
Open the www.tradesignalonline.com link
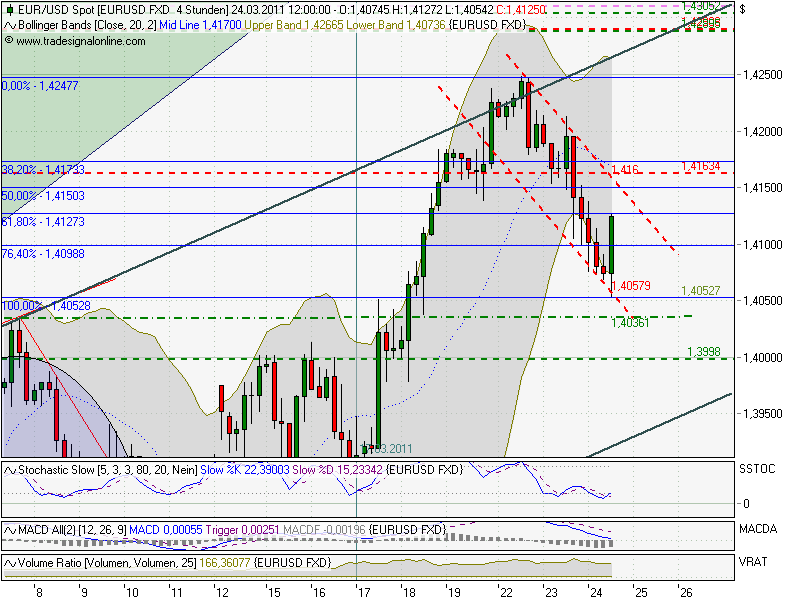click(x=80, y=41)
